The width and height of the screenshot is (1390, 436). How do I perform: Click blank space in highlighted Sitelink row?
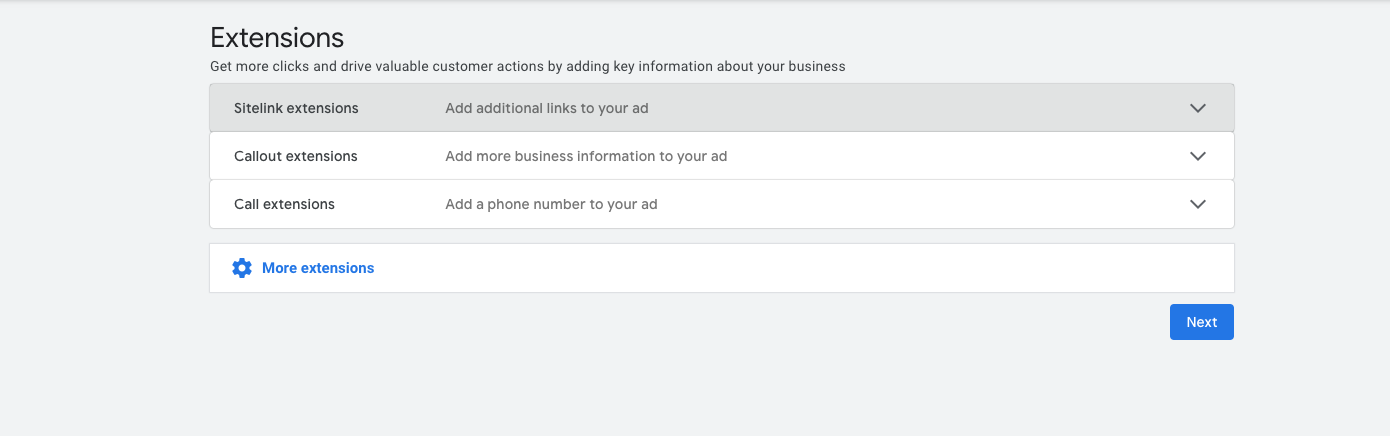(900, 108)
